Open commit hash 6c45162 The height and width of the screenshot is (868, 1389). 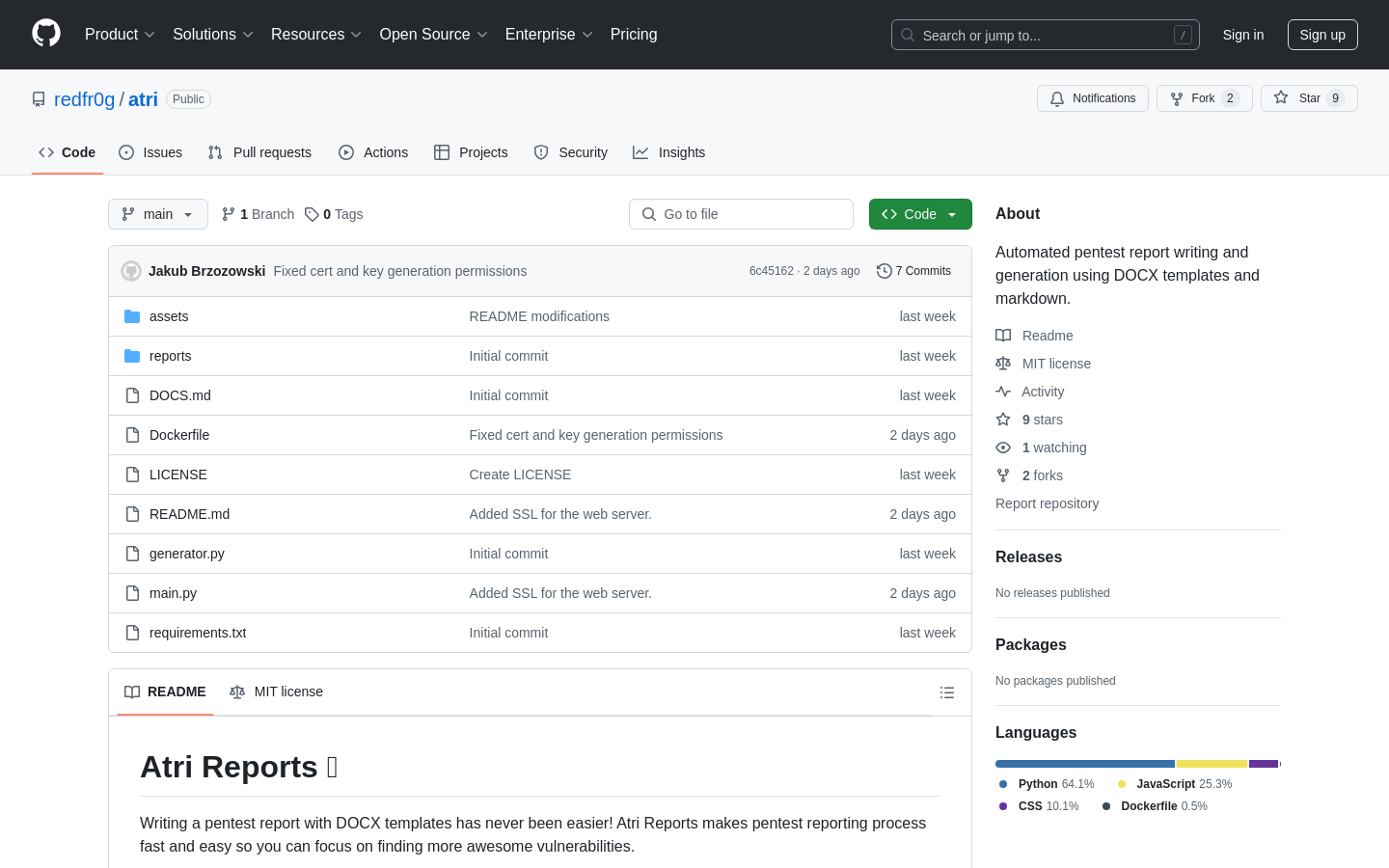(x=771, y=271)
